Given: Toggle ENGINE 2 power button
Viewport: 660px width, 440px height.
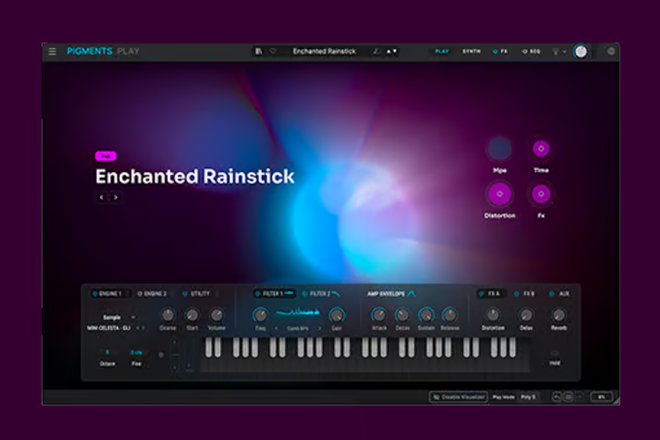Looking at the screenshot, I should coord(139,293).
